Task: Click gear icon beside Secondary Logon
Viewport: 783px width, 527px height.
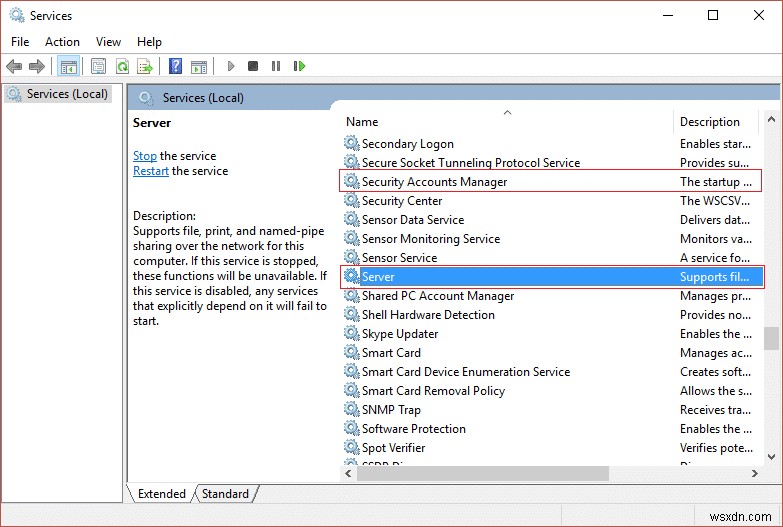Action: click(x=352, y=143)
